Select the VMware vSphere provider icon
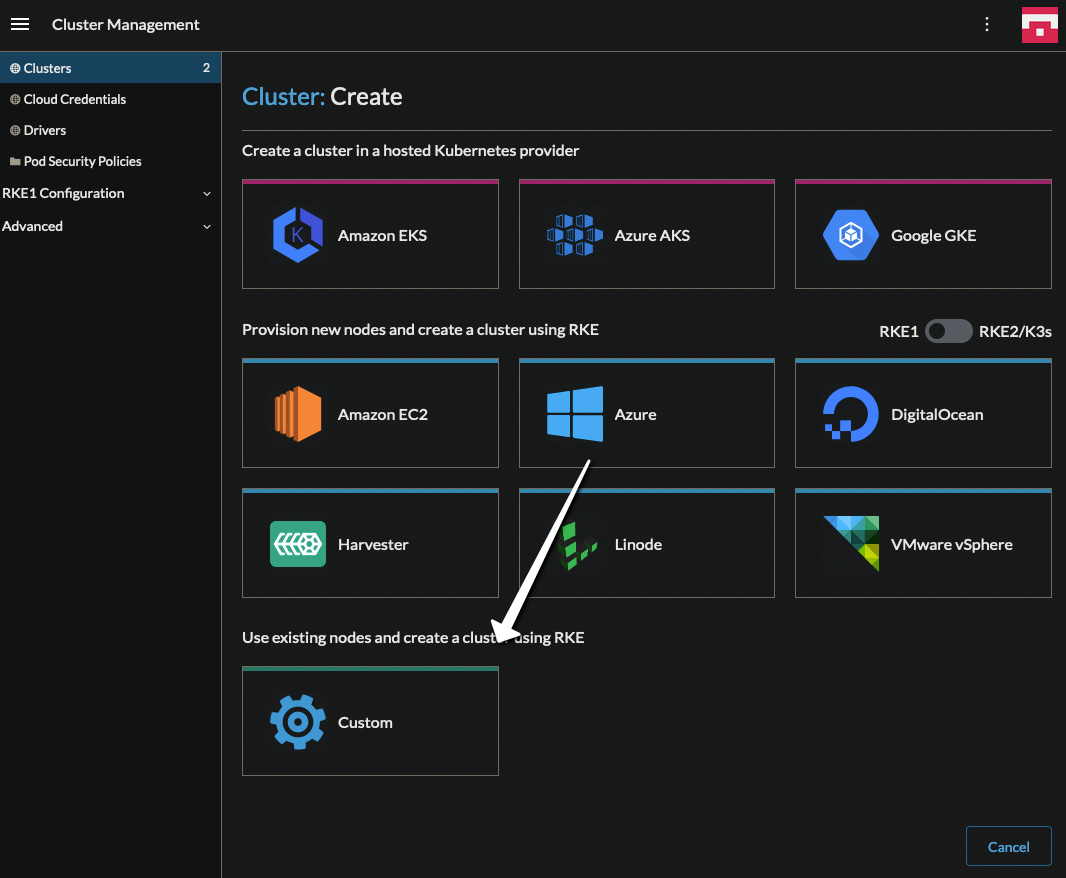The image size is (1066, 878). (849, 543)
